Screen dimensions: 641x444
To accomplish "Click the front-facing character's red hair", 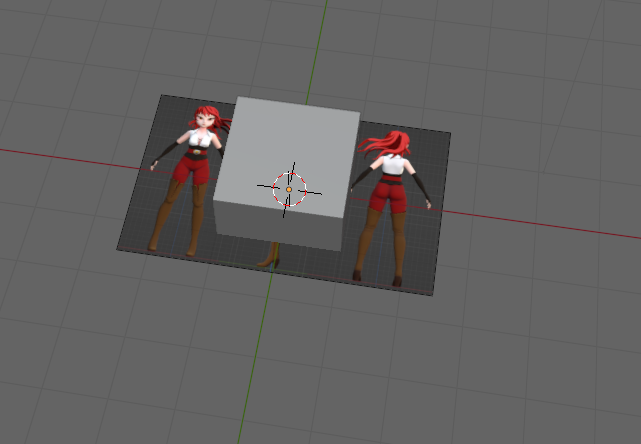I will click(x=204, y=119).
